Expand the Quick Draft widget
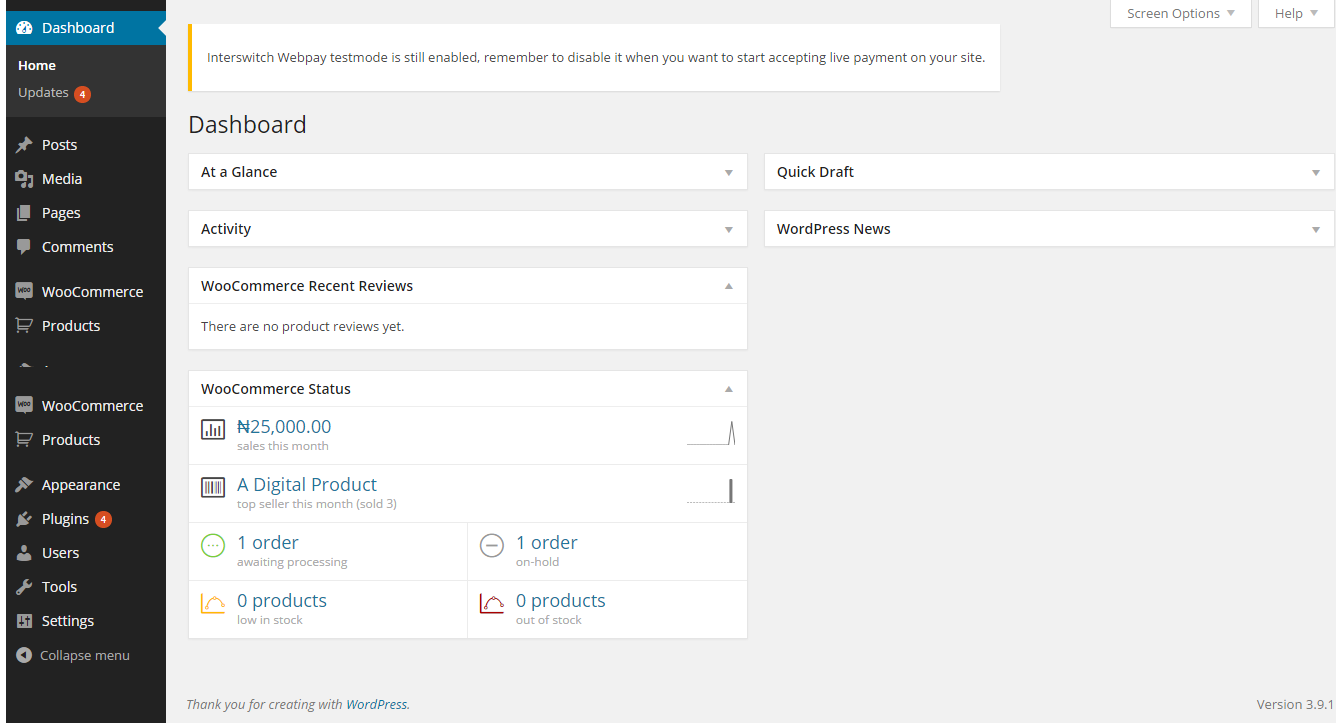The width and height of the screenshot is (1336, 723). [x=1315, y=172]
